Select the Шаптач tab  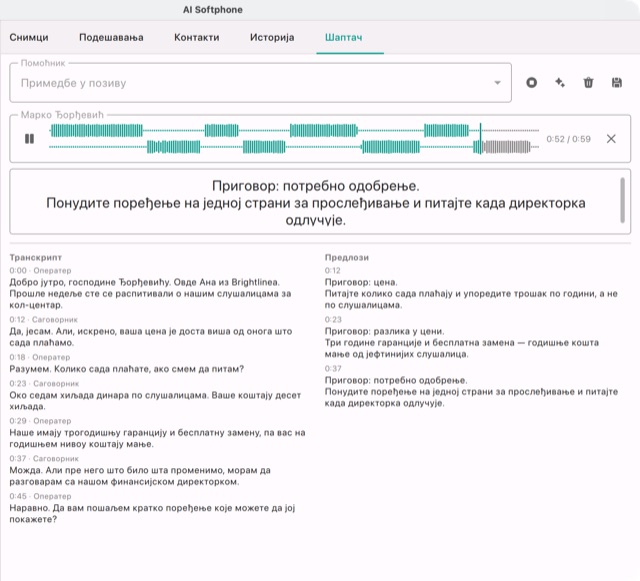coord(344,38)
